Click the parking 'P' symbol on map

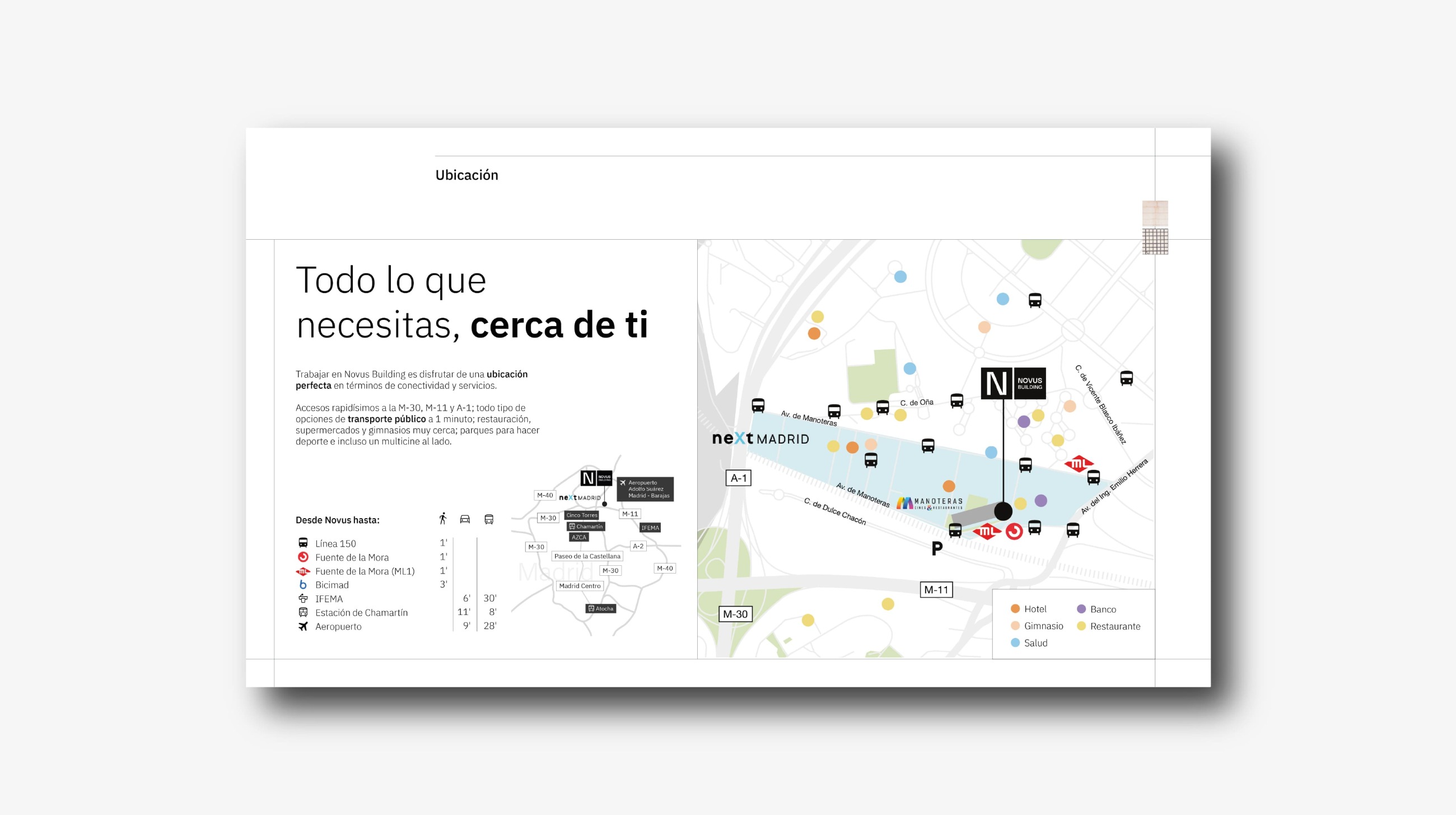coord(936,548)
